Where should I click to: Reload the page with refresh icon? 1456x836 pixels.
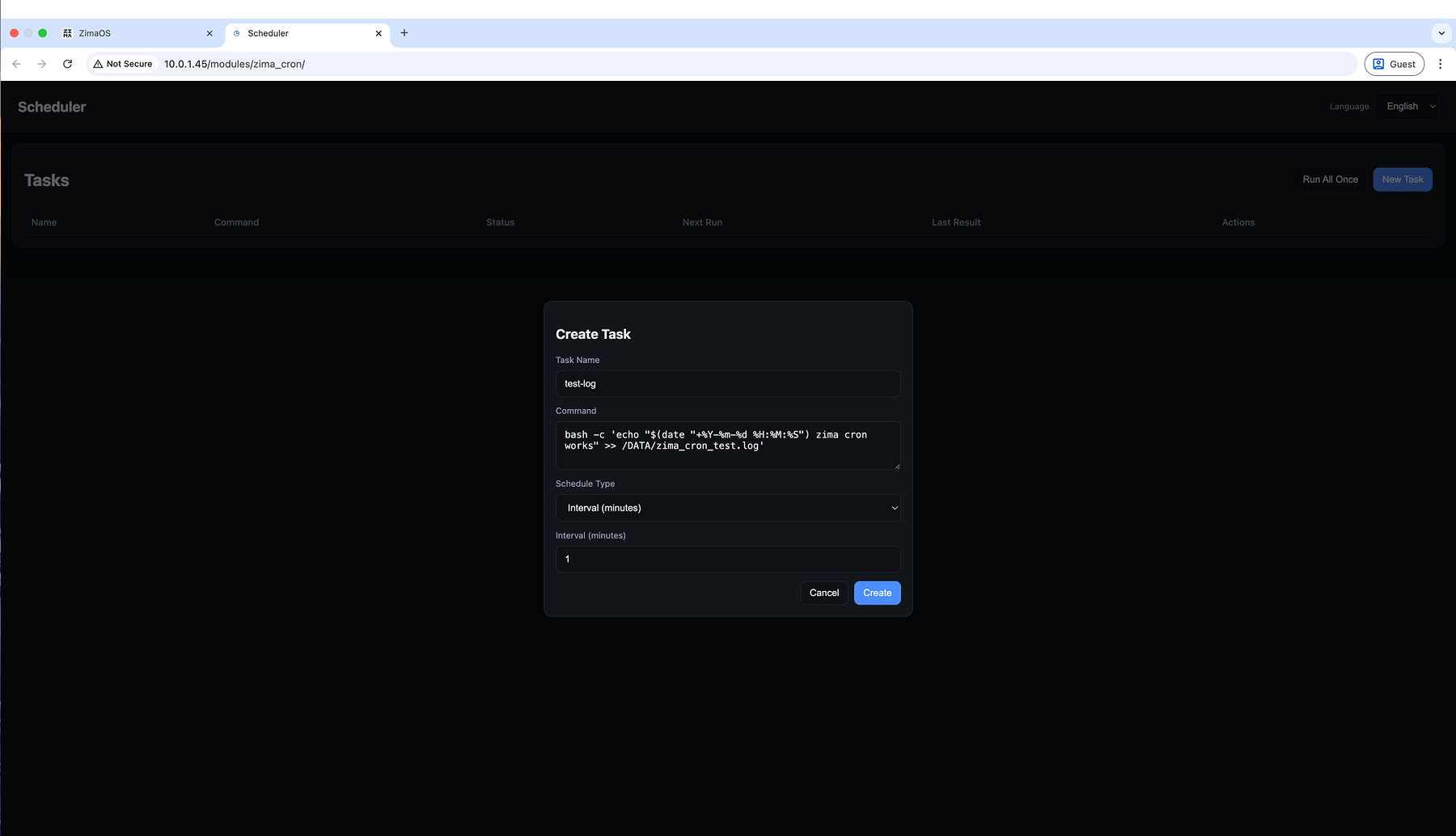click(x=68, y=64)
